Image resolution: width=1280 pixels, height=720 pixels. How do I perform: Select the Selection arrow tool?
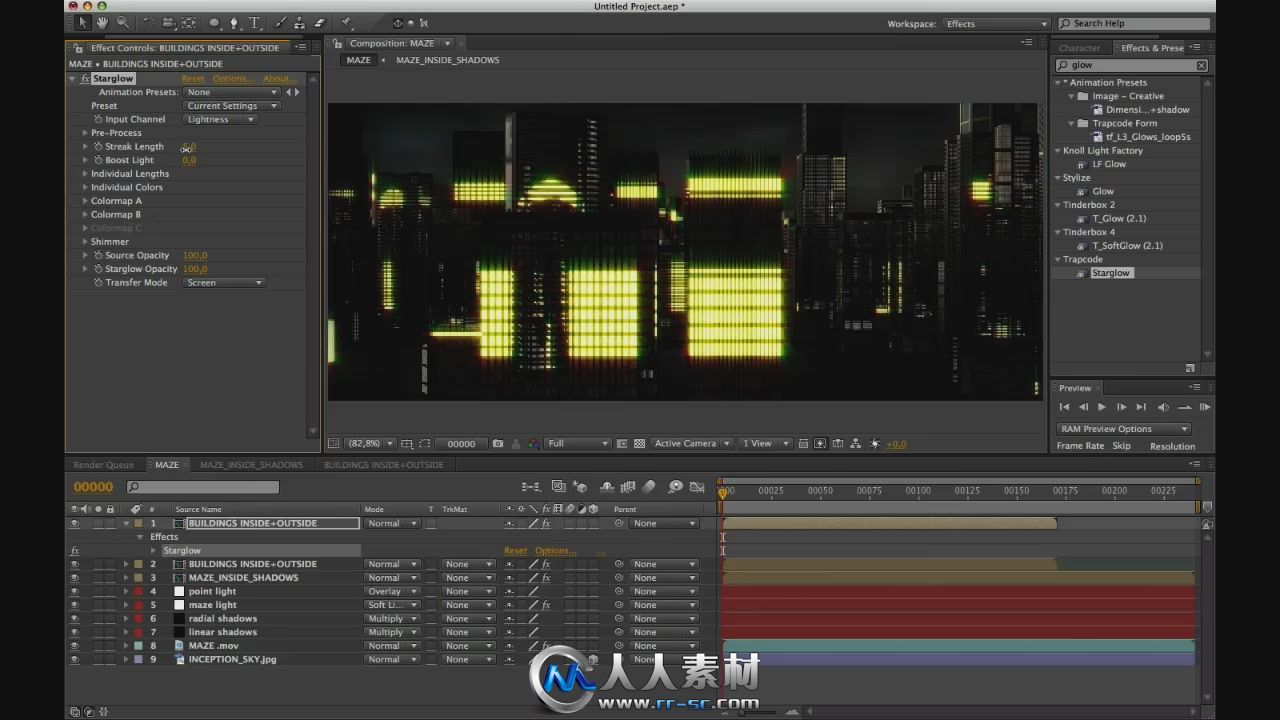point(83,22)
